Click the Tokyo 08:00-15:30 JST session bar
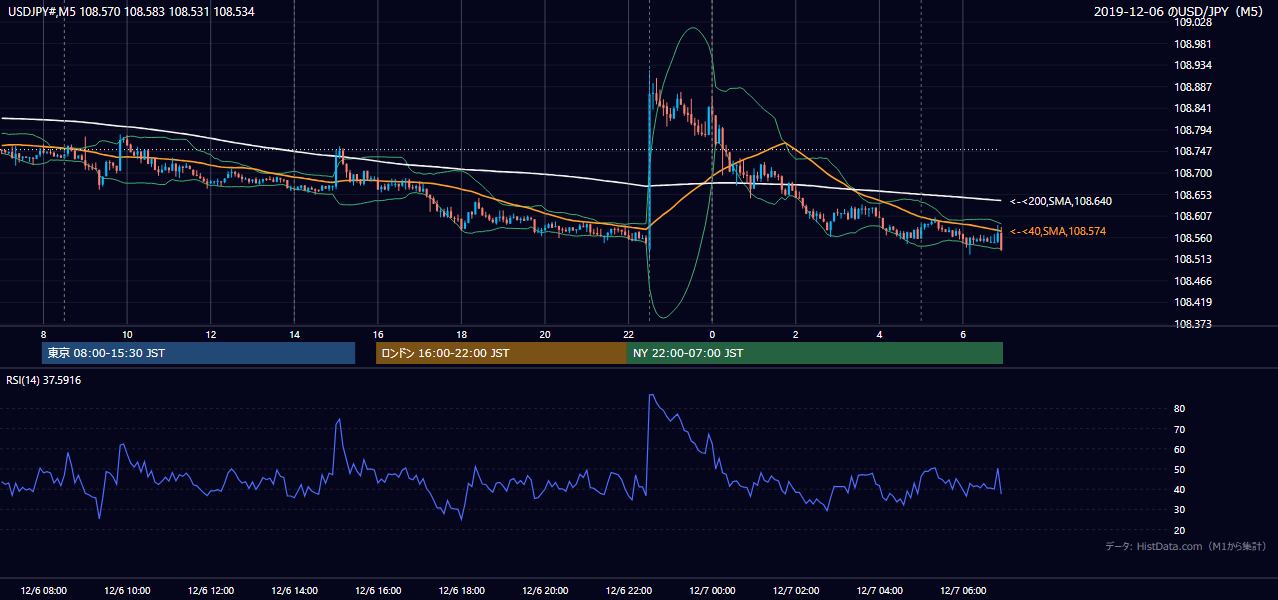1278x600 pixels. pos(198,353)
